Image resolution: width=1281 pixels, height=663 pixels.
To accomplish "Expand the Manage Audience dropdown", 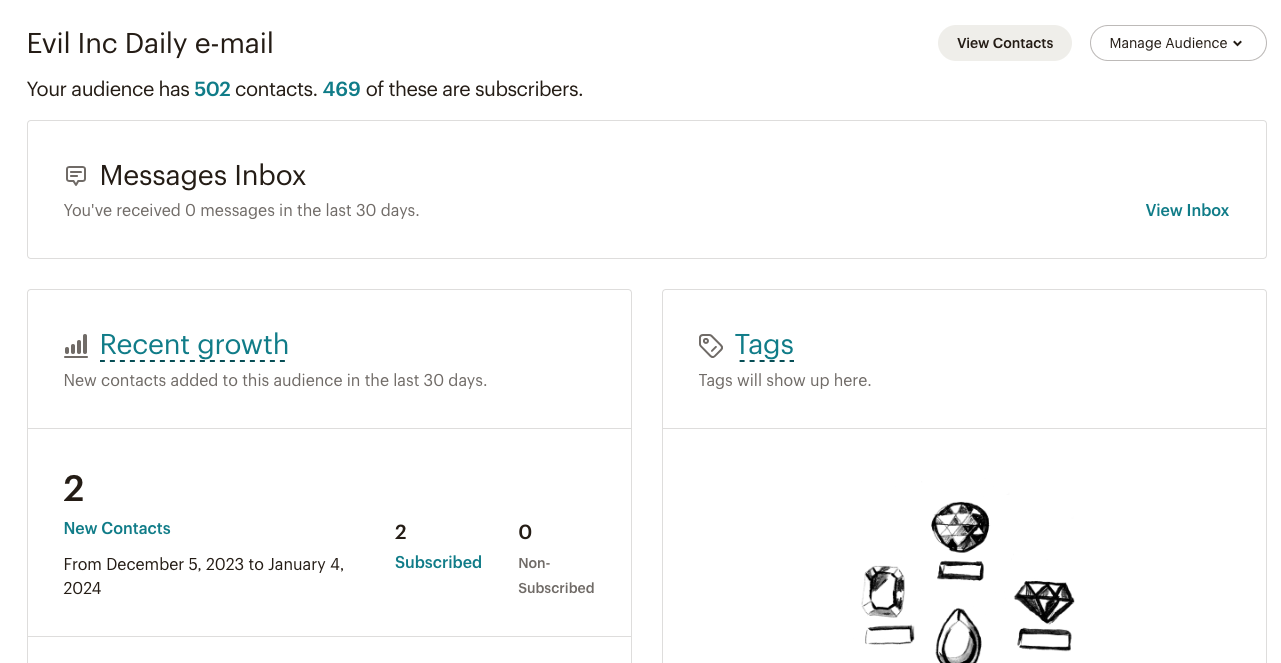I will [x=1177, y=43].
